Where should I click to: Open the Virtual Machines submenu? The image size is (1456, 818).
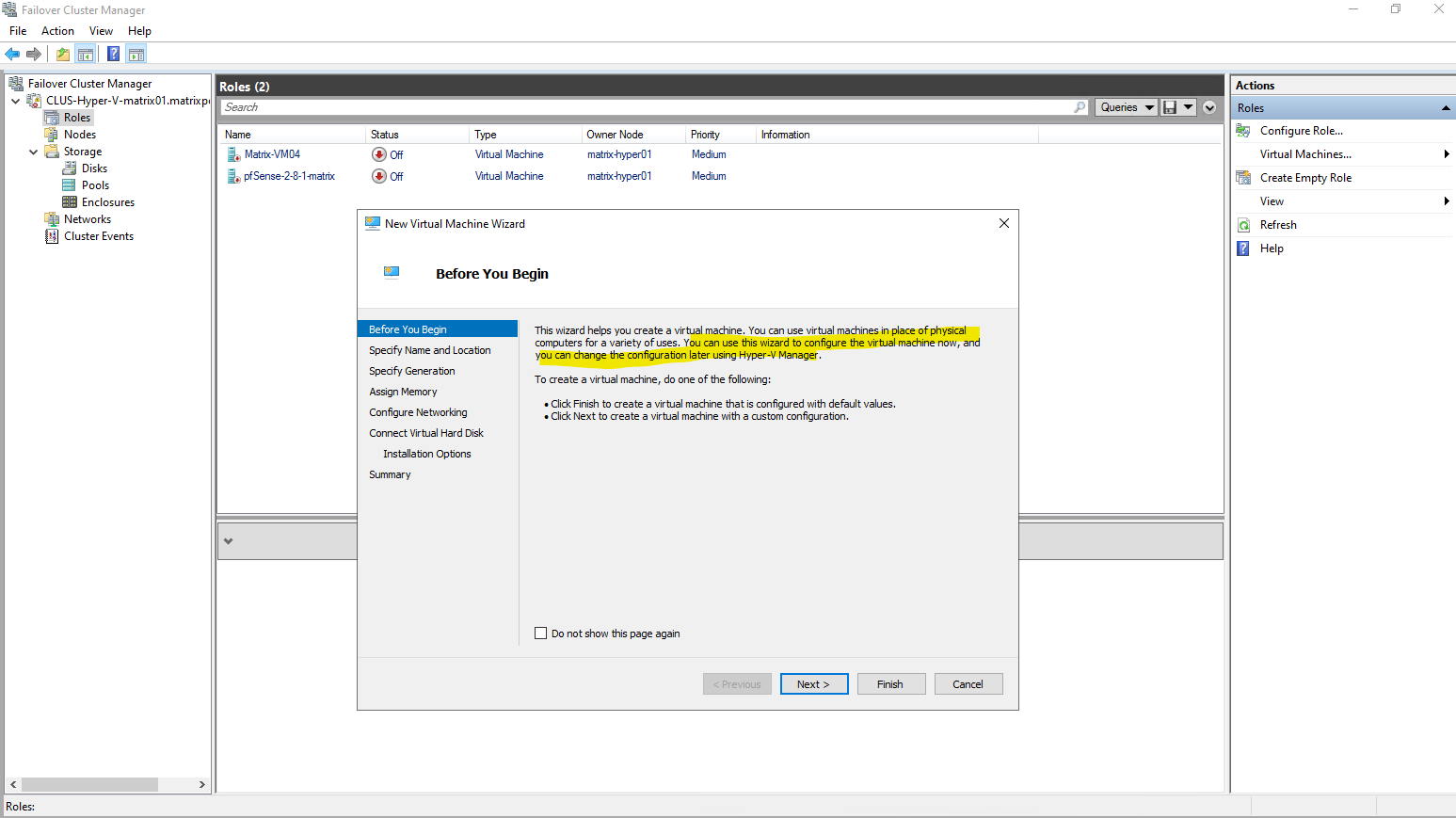1446,154
